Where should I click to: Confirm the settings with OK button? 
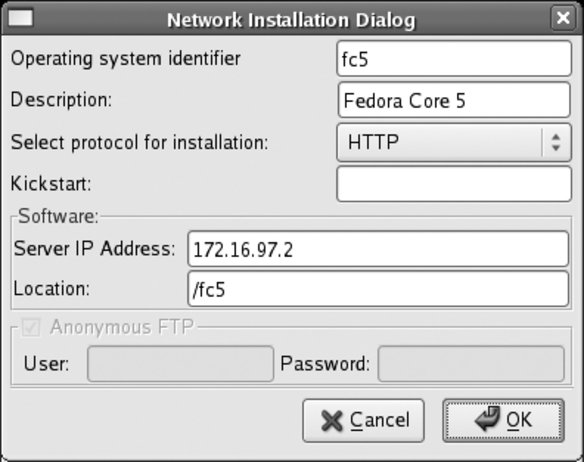point(504,421)
